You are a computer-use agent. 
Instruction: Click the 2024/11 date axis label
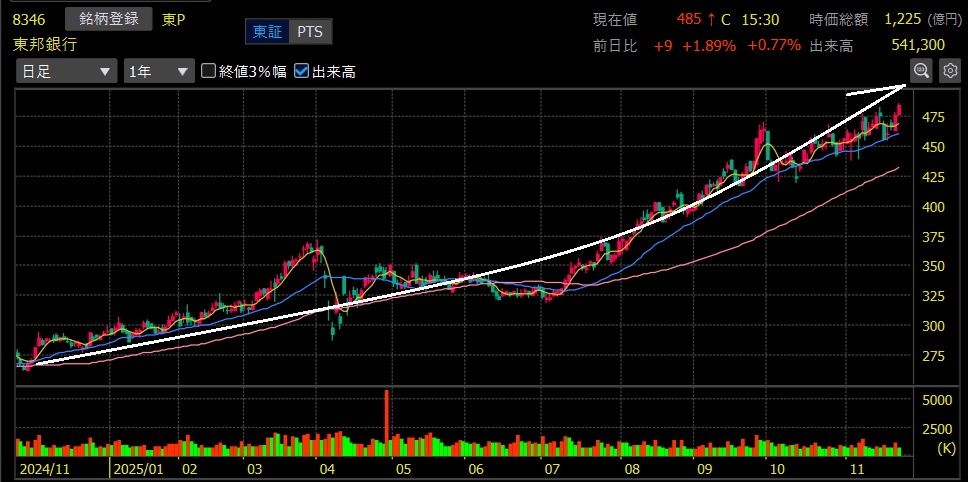[42, 468]
